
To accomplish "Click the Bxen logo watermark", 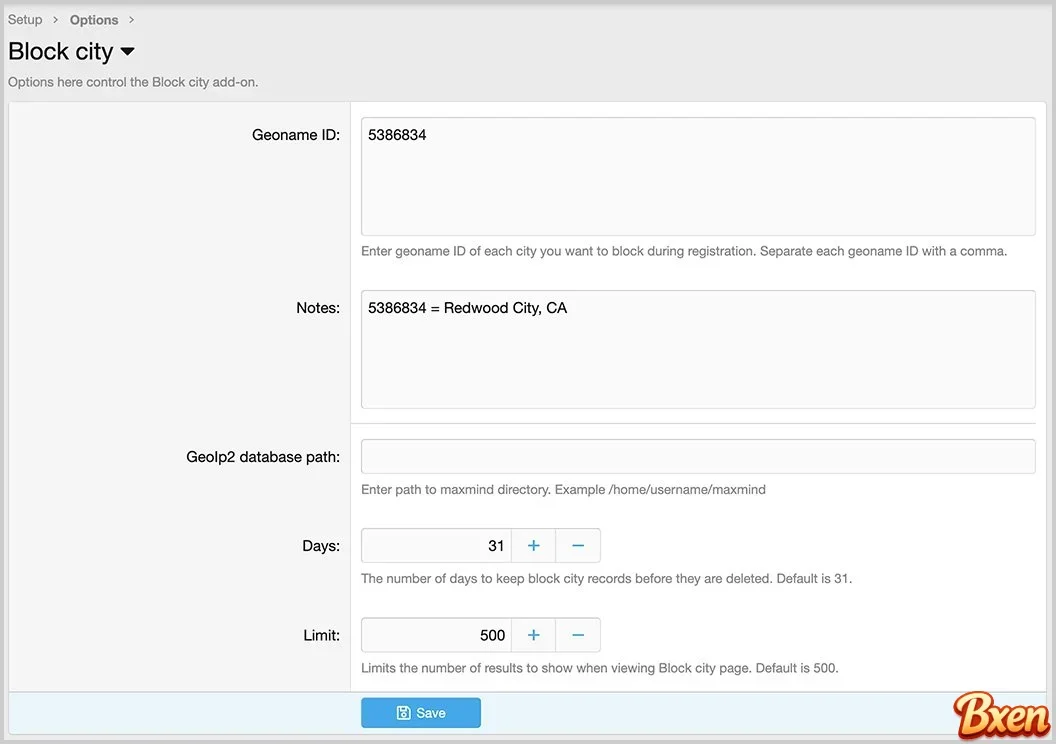I will pyautogui.click(x=1001, y=715).
